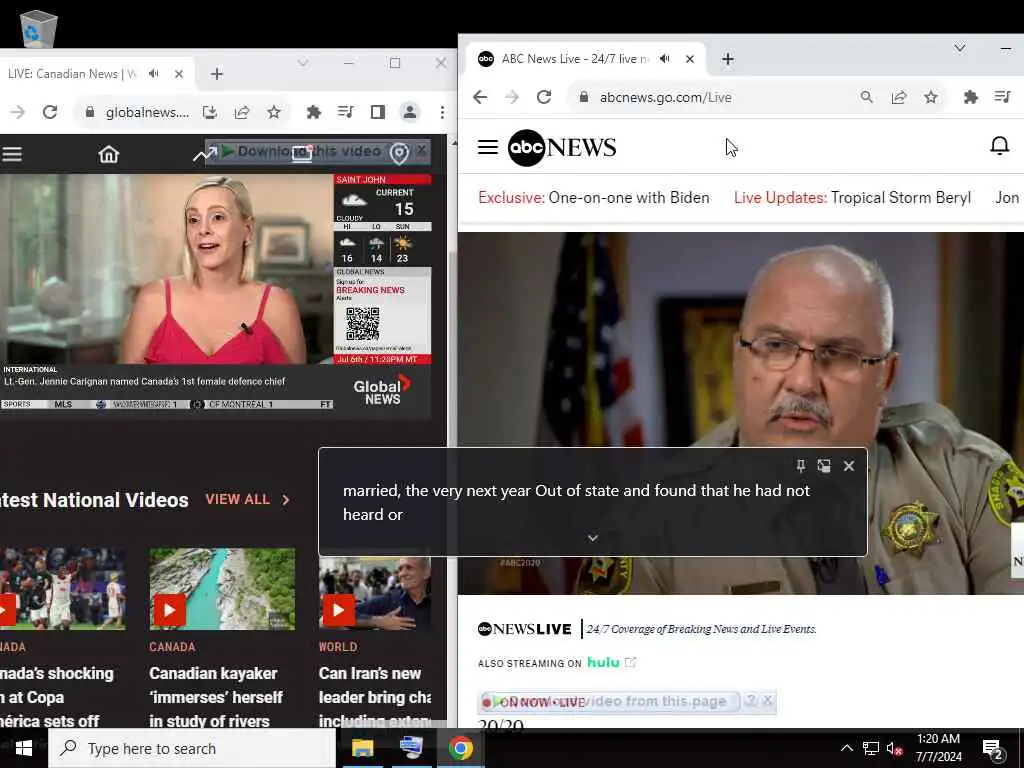This screenshot has width=1024, height=768.
Task: Play Canadian kayaker video thumbnail
Action: click(222, 589)
